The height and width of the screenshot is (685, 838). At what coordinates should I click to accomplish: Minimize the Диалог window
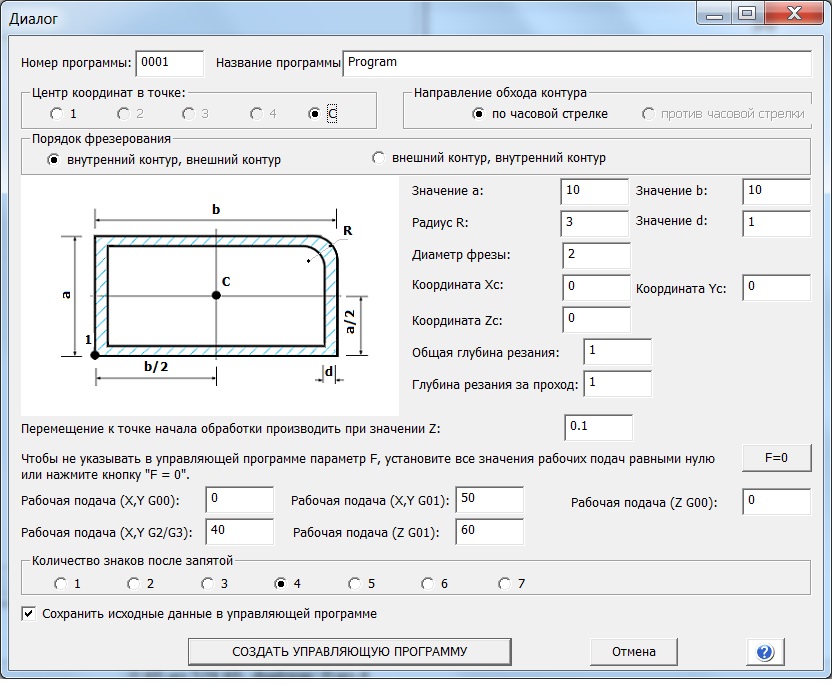tap(714, 14)
